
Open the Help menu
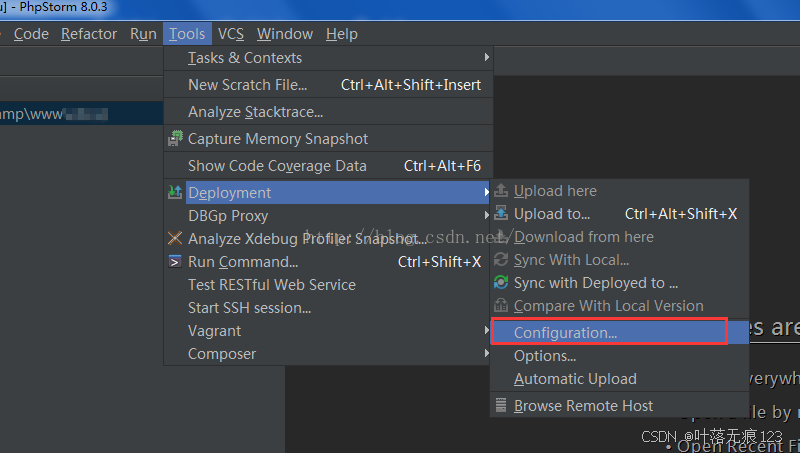[342, 34]
